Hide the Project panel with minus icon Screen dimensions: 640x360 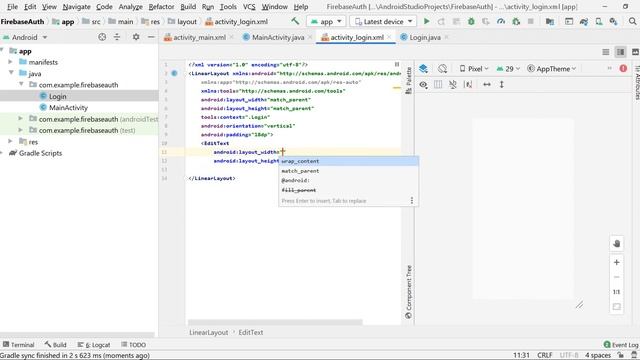coord(151,37)
